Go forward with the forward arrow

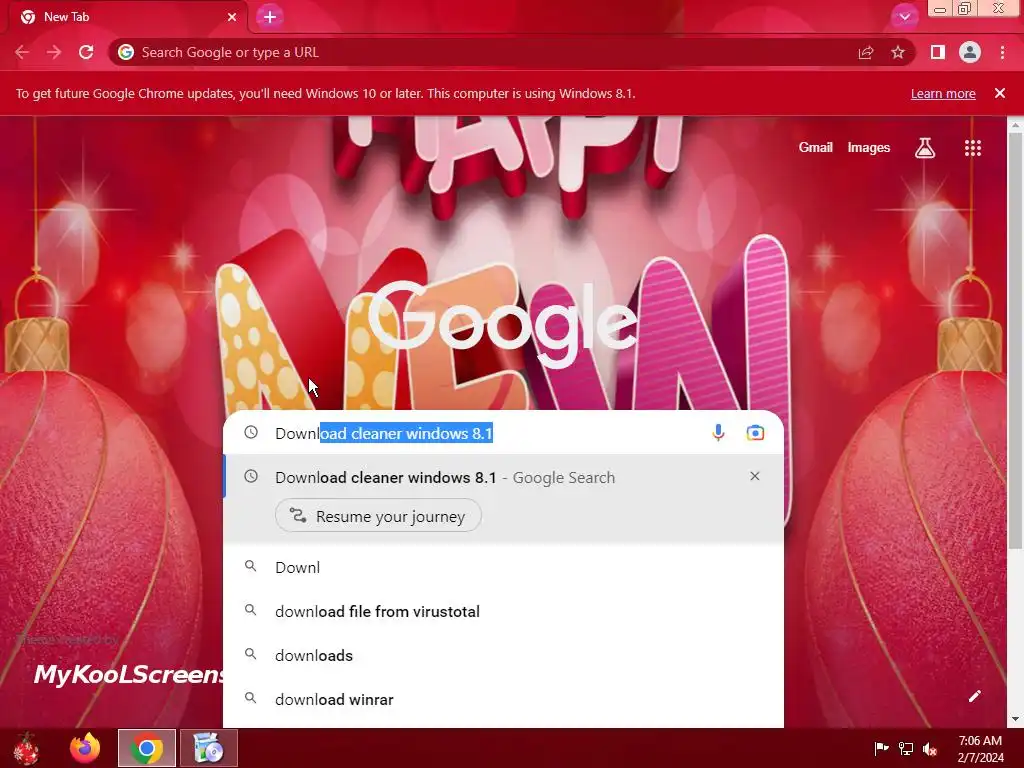(x=54, y=52)
